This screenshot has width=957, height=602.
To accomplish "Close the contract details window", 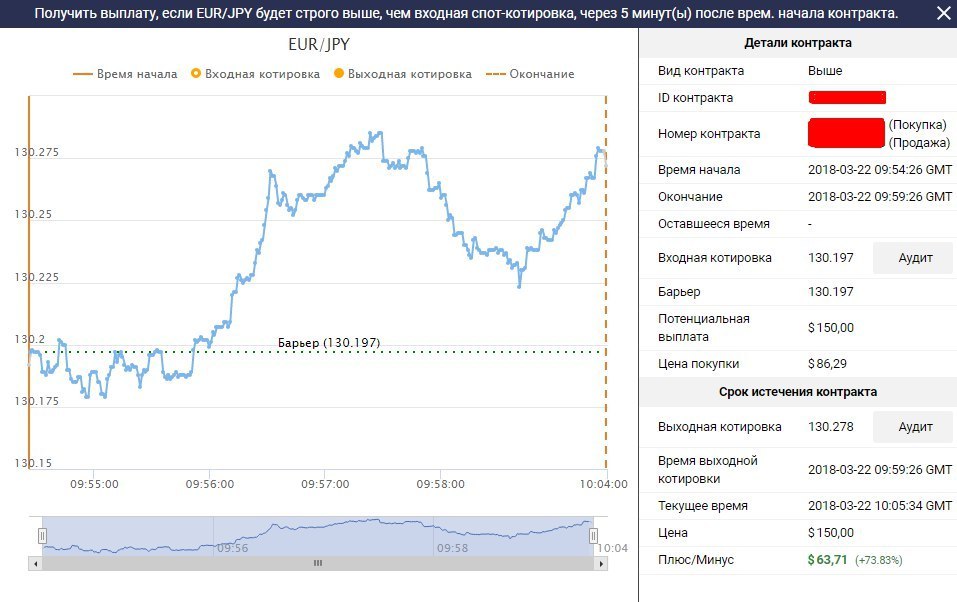I will 942,14.
